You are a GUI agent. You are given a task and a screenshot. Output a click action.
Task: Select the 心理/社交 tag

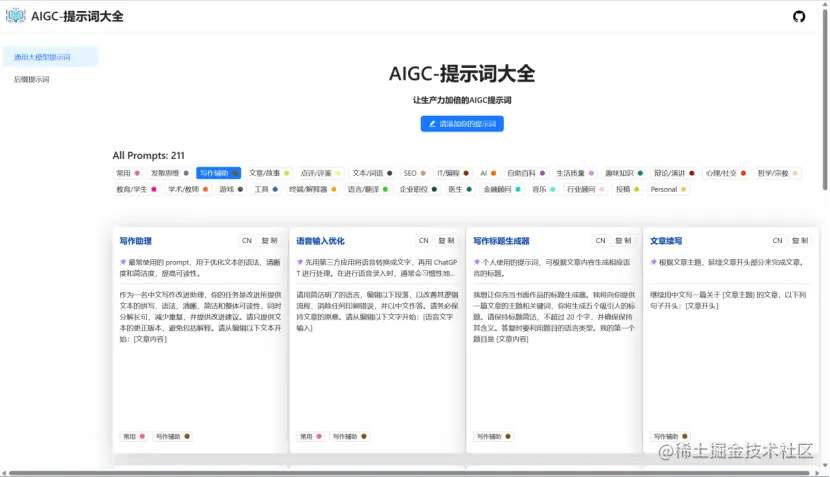tap(725, 173)
